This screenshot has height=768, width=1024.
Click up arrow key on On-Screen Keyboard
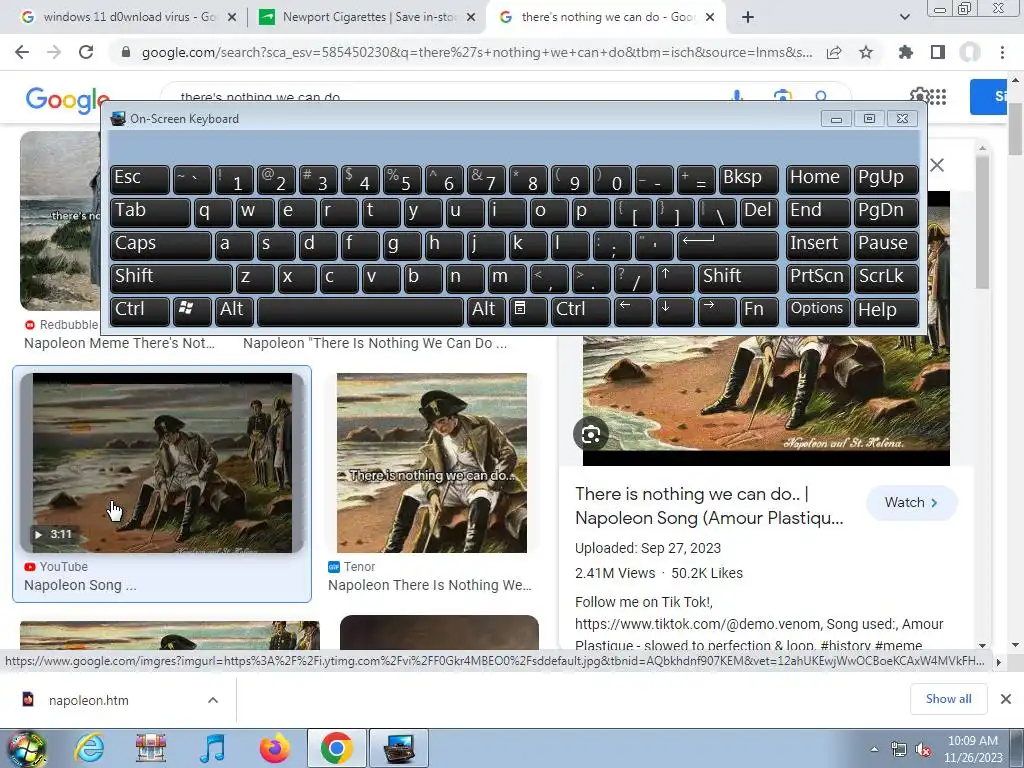coord(675,278)
